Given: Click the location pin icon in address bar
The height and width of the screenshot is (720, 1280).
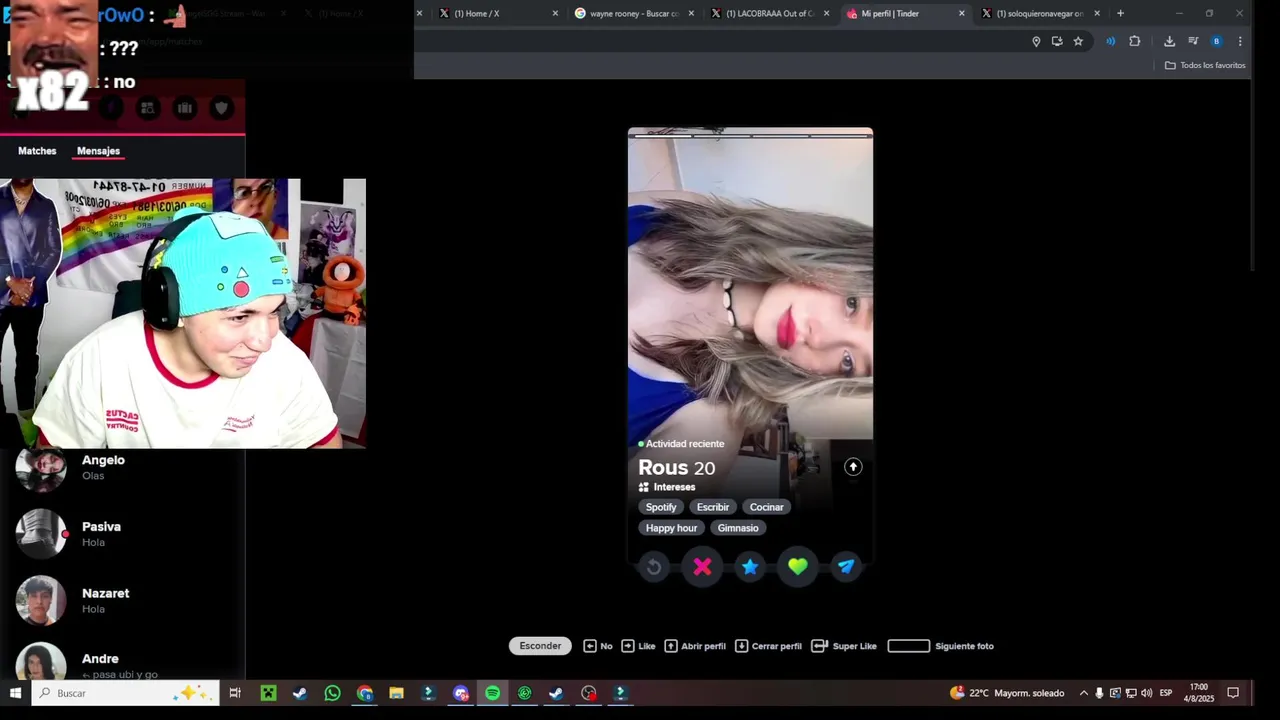Looking at the screenshot, I should coord(1036,41).
